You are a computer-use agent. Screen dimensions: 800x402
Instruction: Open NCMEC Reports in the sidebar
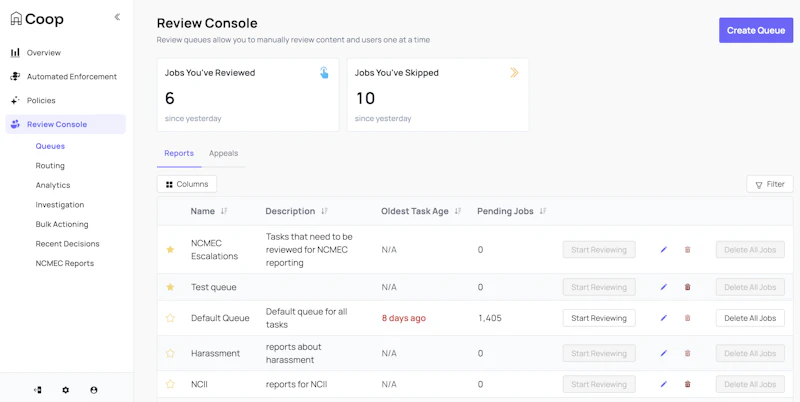(x=65, y=263)
